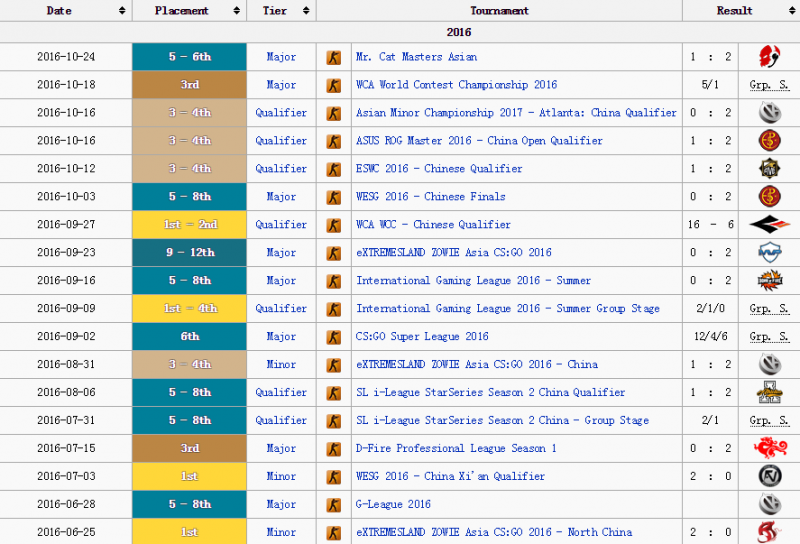Open IGL 2016 Summer Group Stage link
The width and height of the screenshot is (800, 544).
(x=508, y=309)
